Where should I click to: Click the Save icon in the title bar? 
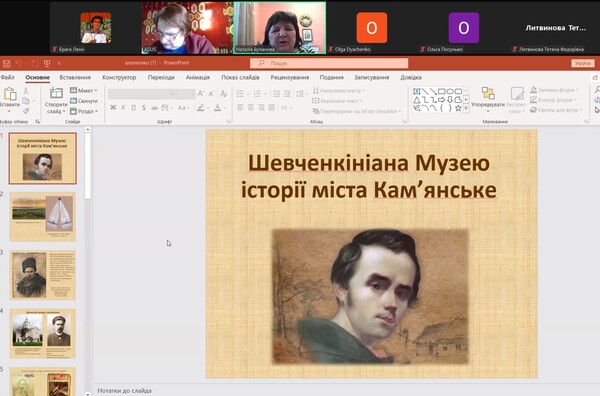[7, 63]
